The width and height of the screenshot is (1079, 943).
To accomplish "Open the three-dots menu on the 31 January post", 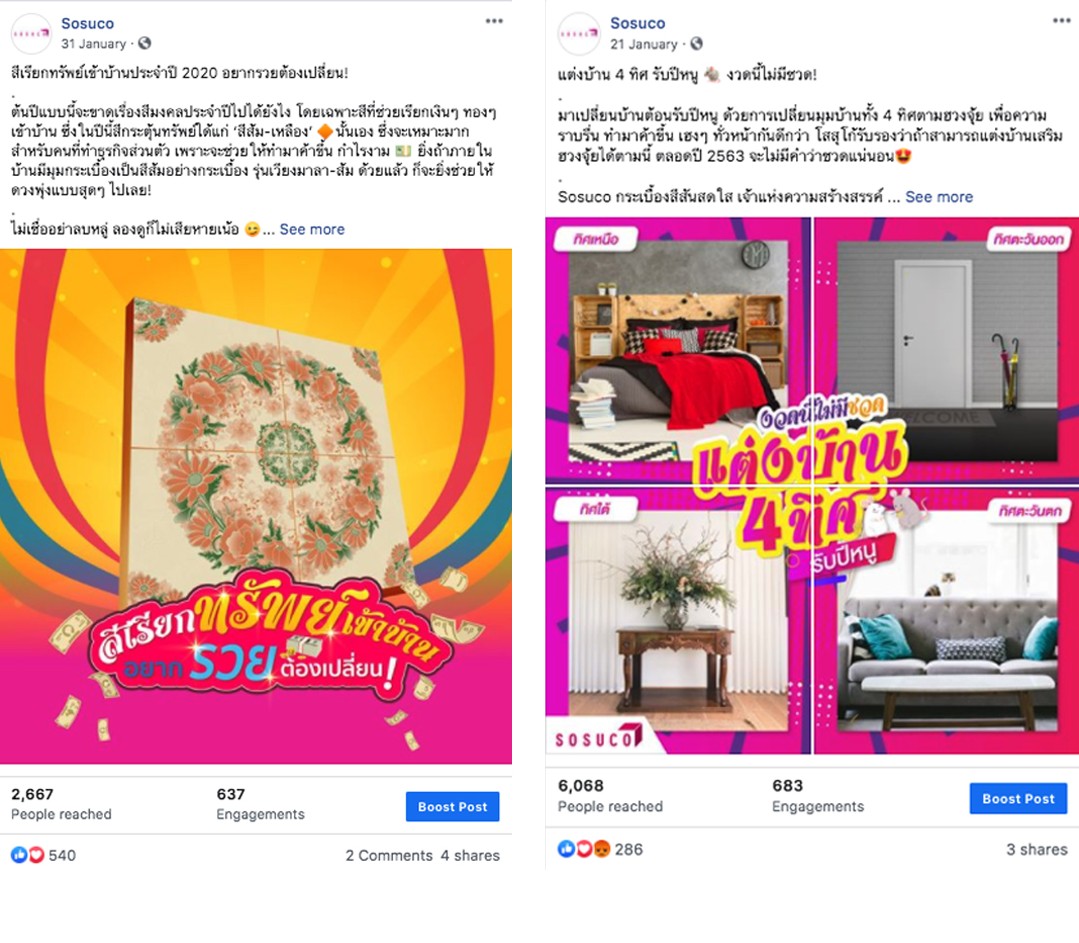I will [x=494, y=21].
